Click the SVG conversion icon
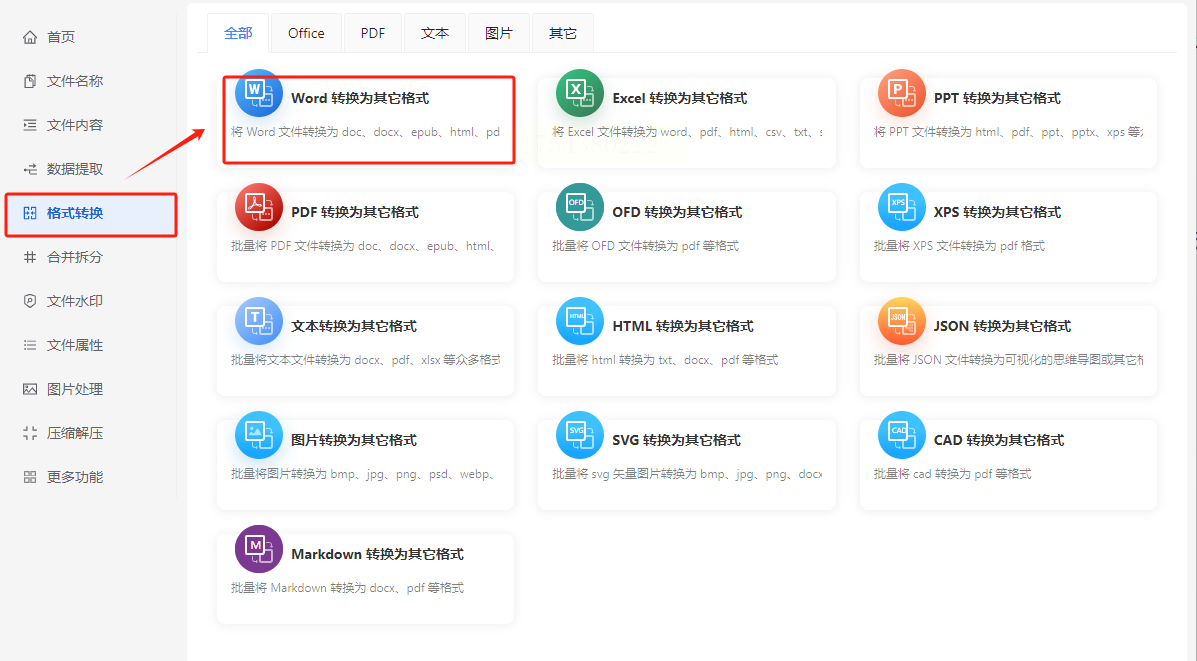1197x661 pixels. pyautogui.click(x=580, y=435)
